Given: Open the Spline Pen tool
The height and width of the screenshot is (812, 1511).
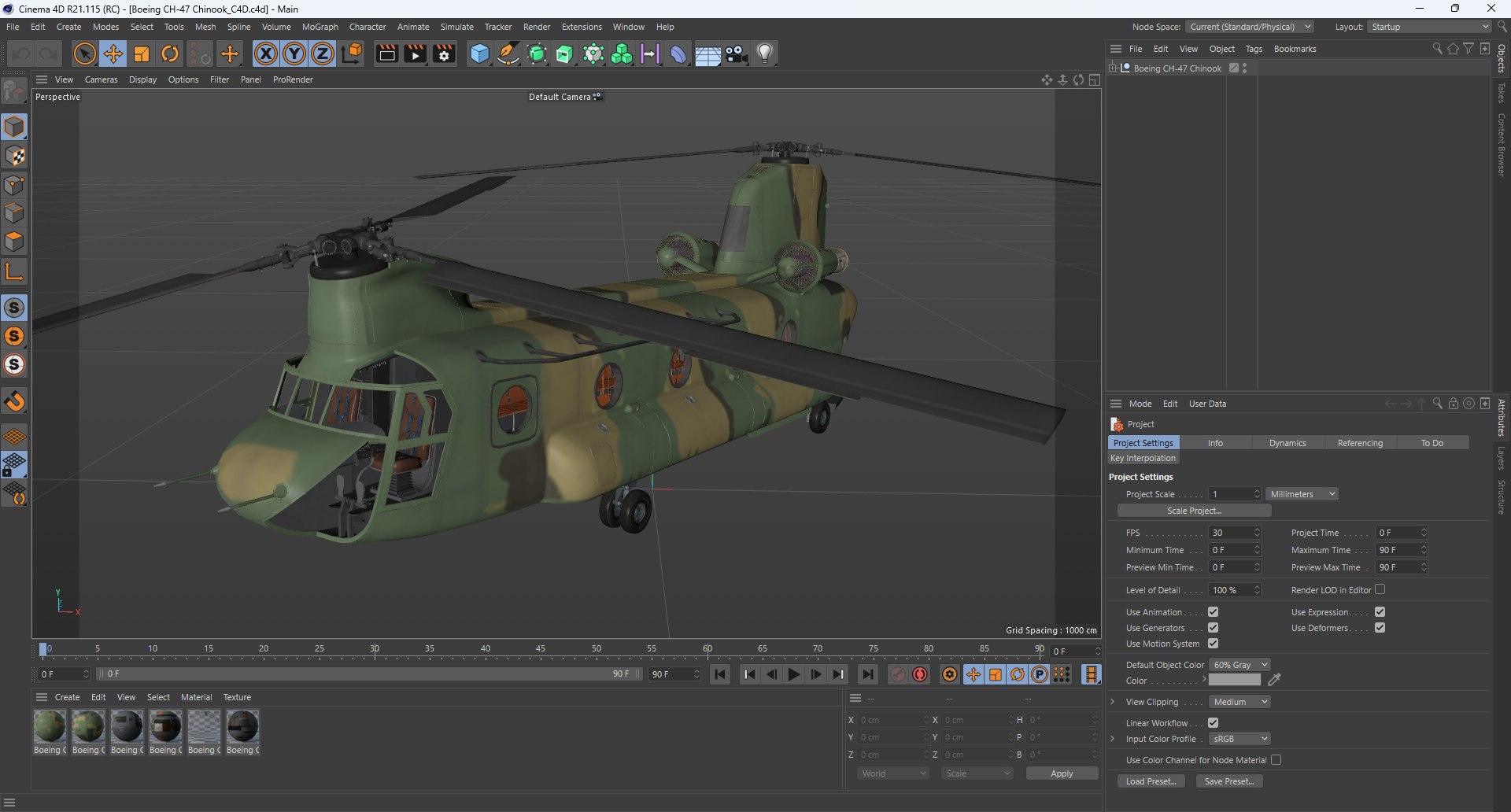Looking at the screenshot, I should tap(508, 54).
